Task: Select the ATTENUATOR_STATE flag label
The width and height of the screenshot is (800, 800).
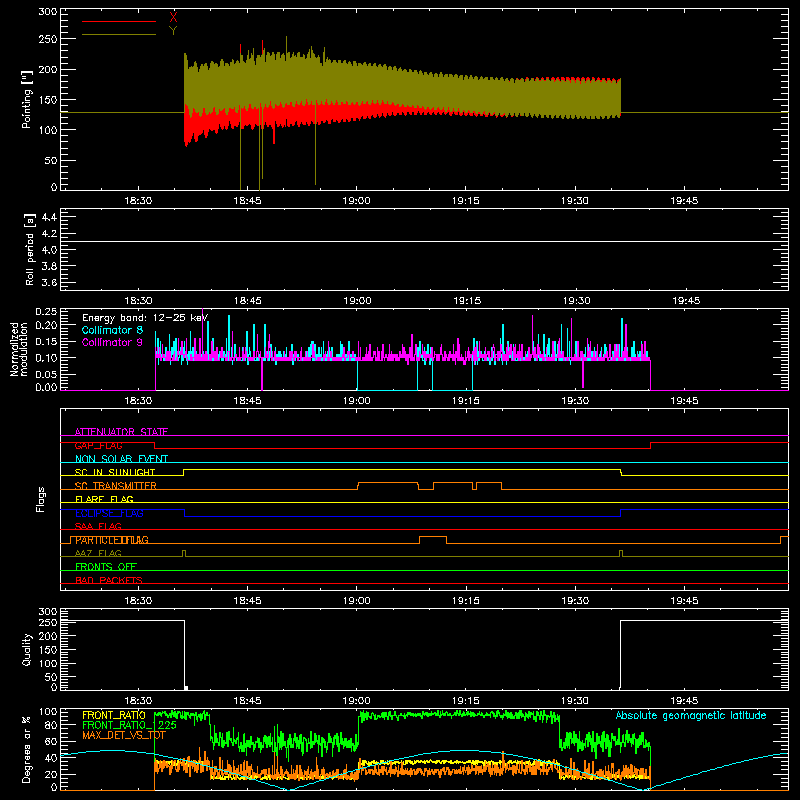Action: [121, 432]
